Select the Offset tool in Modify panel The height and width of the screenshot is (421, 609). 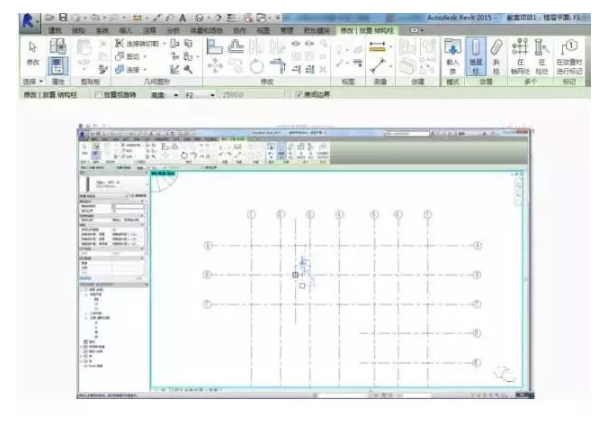(236, 47)
